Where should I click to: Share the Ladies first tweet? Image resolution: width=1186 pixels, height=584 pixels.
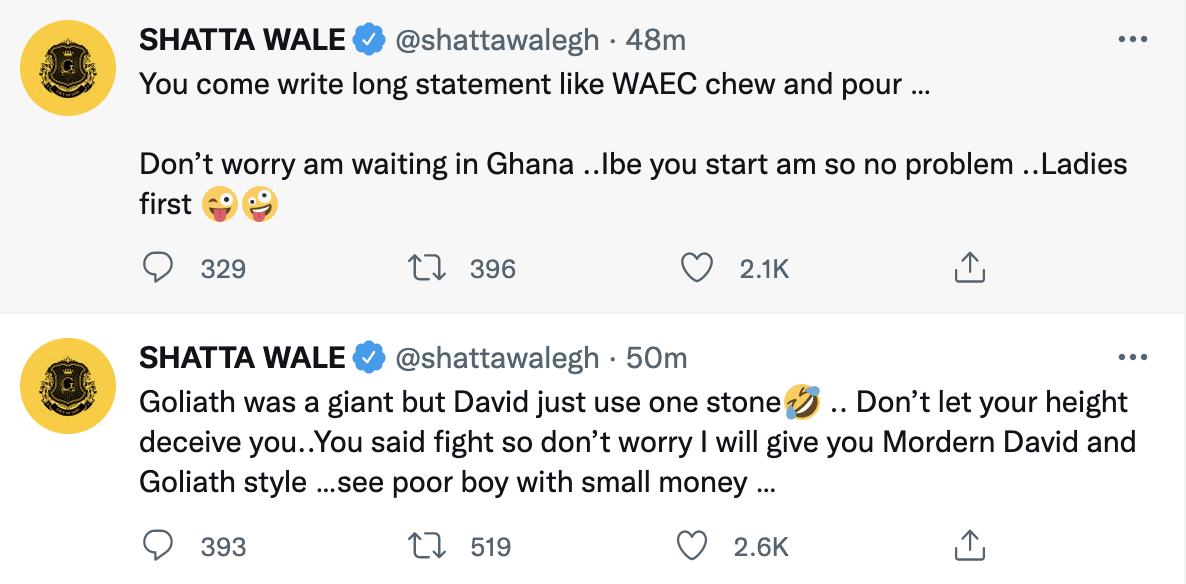969,268
